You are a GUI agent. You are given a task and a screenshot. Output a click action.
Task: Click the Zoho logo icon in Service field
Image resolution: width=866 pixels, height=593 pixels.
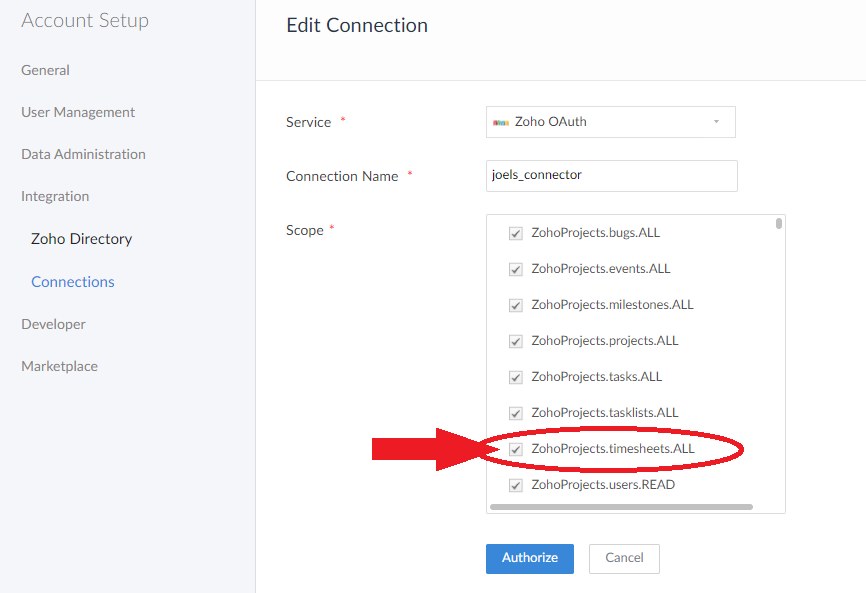point(501,122)
